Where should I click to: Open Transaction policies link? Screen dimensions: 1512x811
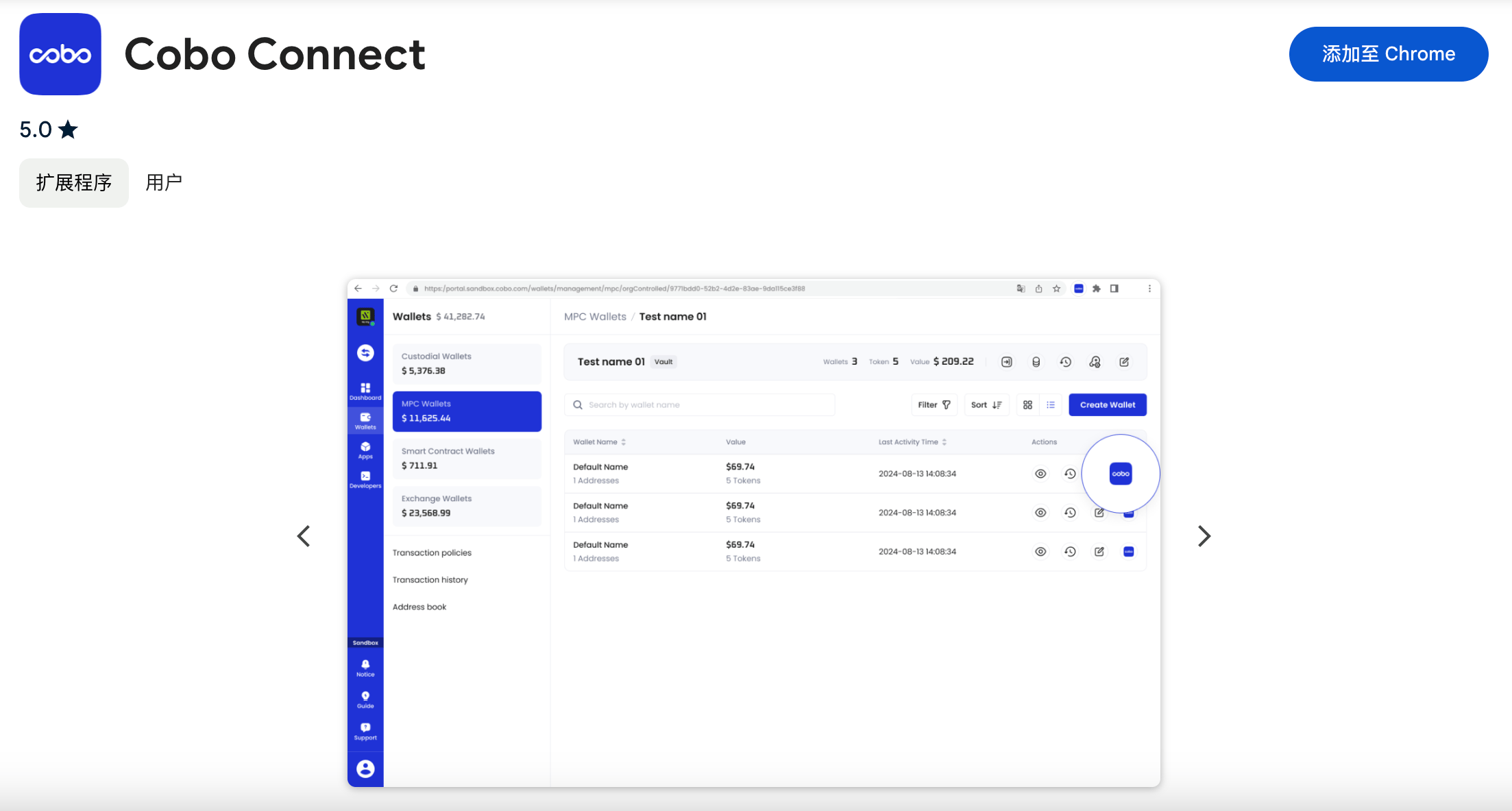[x=432, y=553]
